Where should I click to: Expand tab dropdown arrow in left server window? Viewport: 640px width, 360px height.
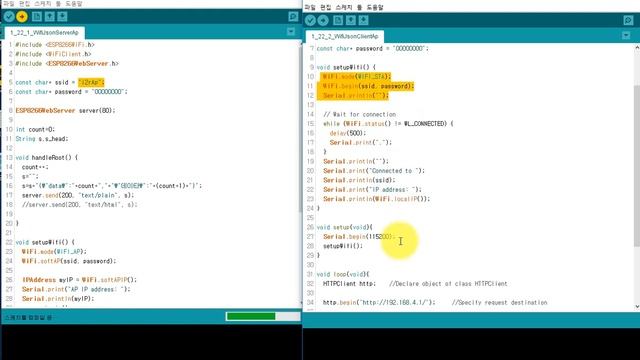291,31
